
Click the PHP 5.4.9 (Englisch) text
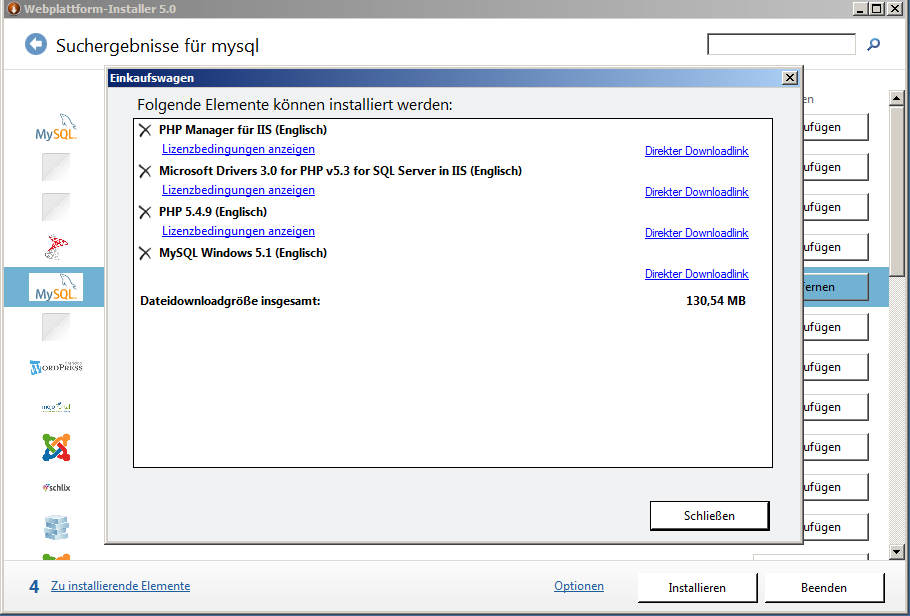(213, 212)
